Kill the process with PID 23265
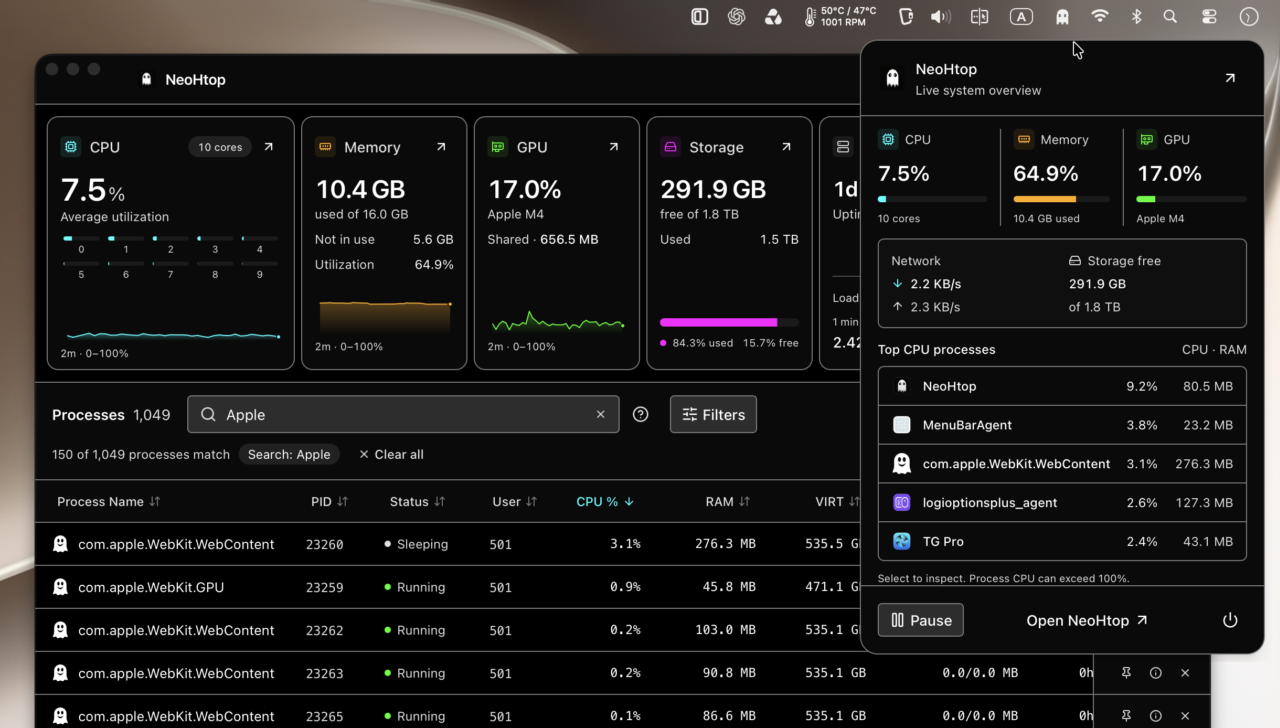Image resolution: width=1280 pixels, height=728 pixels. [x=1185, y=716]
